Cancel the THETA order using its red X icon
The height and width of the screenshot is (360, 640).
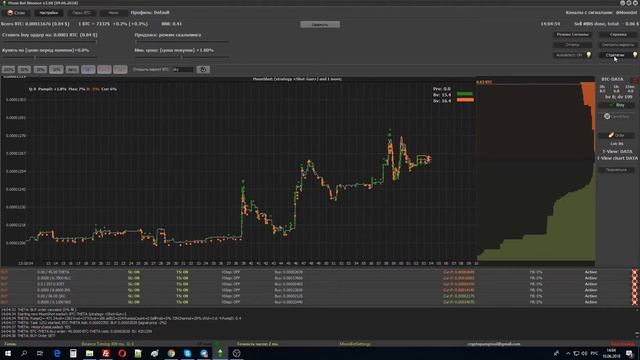click(x=634, y=272)
